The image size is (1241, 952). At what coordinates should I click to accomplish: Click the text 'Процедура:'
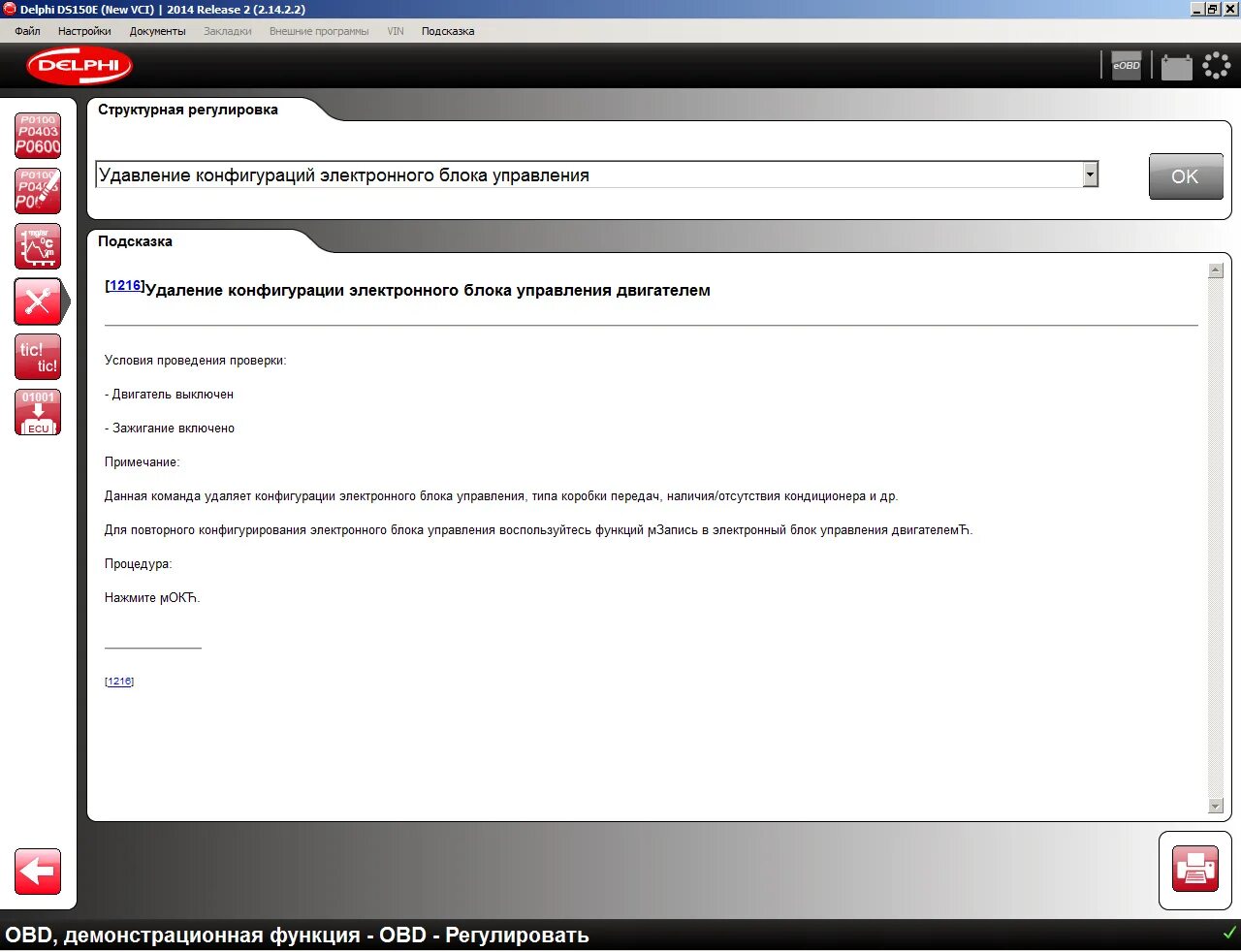[x=138, y=564]
